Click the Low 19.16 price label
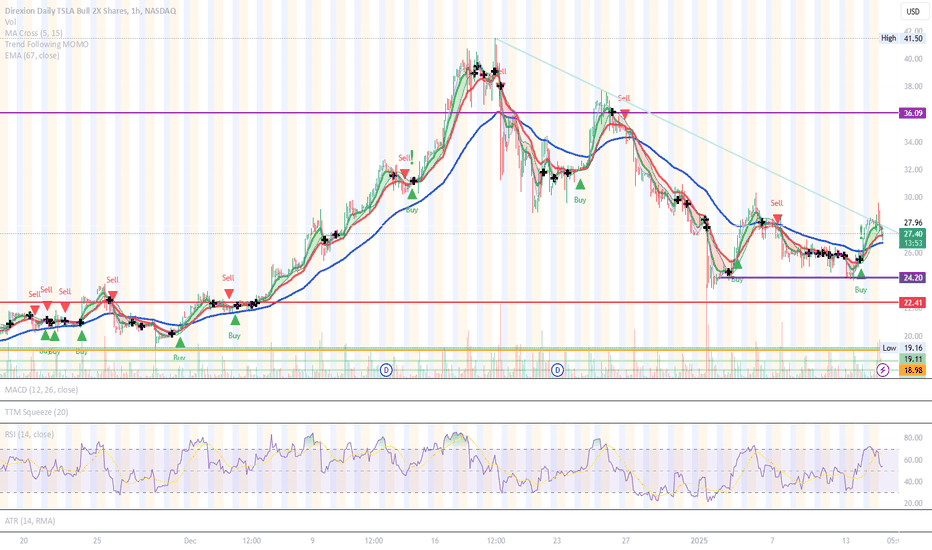 coord(902,348)
